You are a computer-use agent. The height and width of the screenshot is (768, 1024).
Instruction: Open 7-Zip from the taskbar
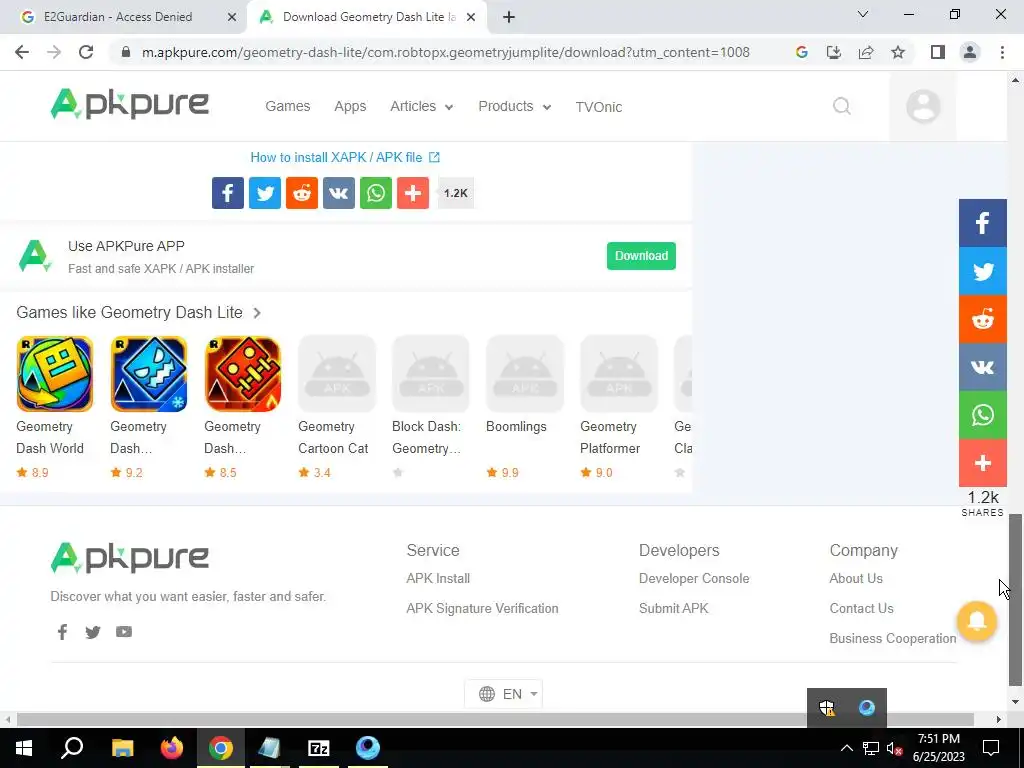[319, 747]
